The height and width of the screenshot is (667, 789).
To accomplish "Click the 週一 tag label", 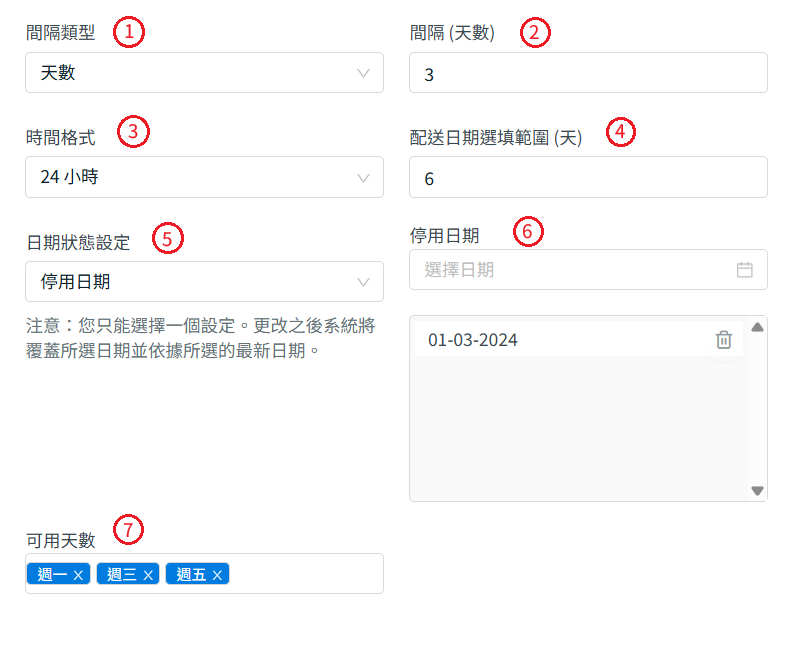I will click(51, 574).
